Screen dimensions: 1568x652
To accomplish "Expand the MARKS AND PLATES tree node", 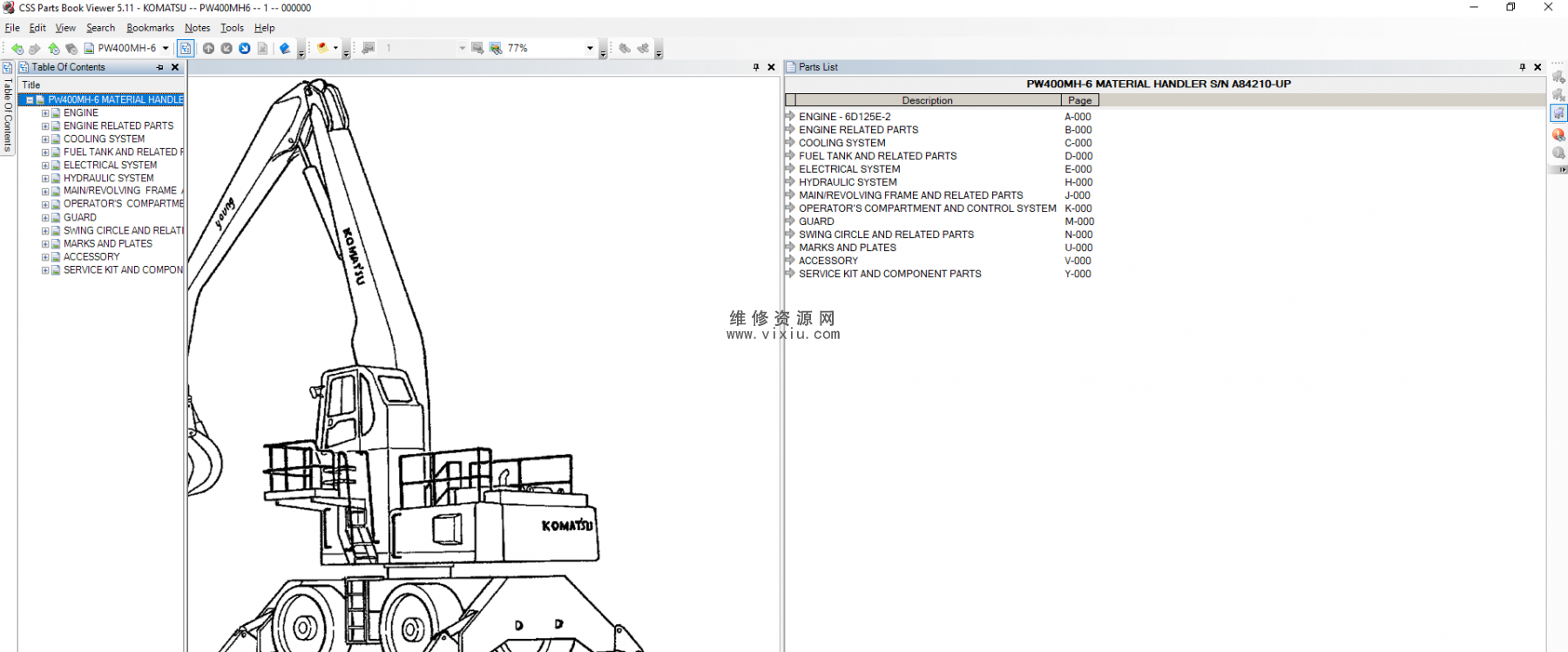I will point(45,244).
